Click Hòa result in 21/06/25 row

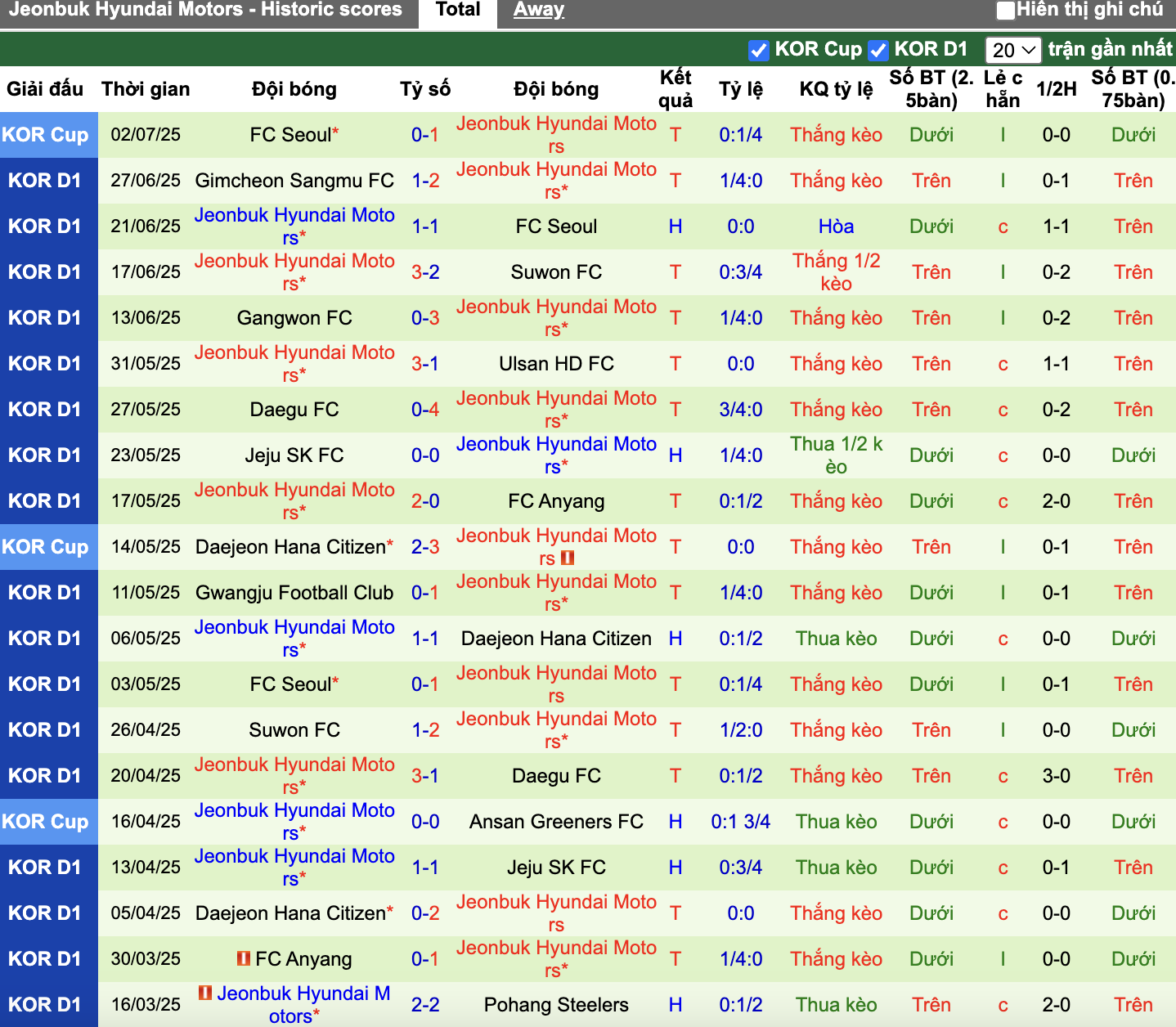(836, 226)
